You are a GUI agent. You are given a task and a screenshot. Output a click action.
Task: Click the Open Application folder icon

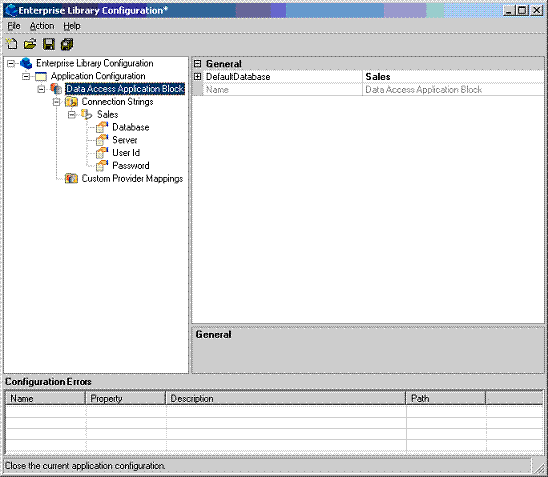coord(30,44)
